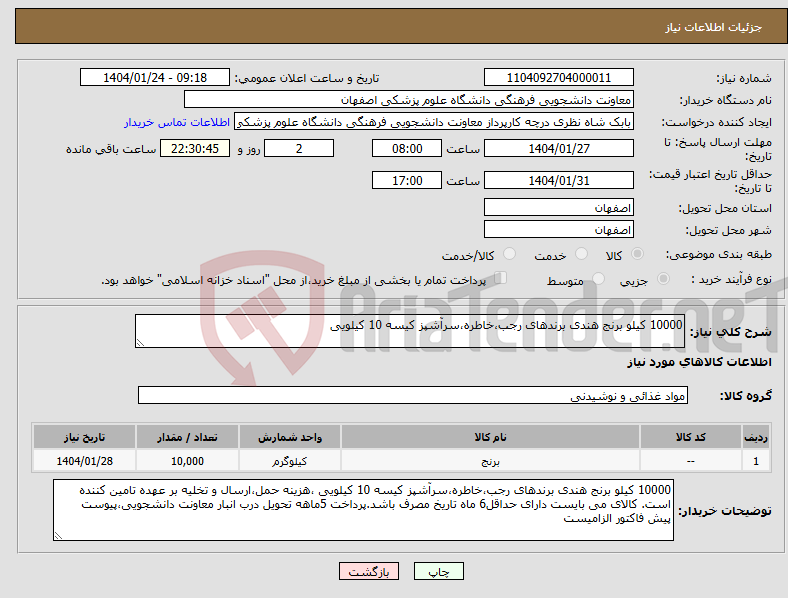Click the تاریخ نیاز column header
Image resolution: width=788 pixels, height=598 pixels.
coord(84,437)
